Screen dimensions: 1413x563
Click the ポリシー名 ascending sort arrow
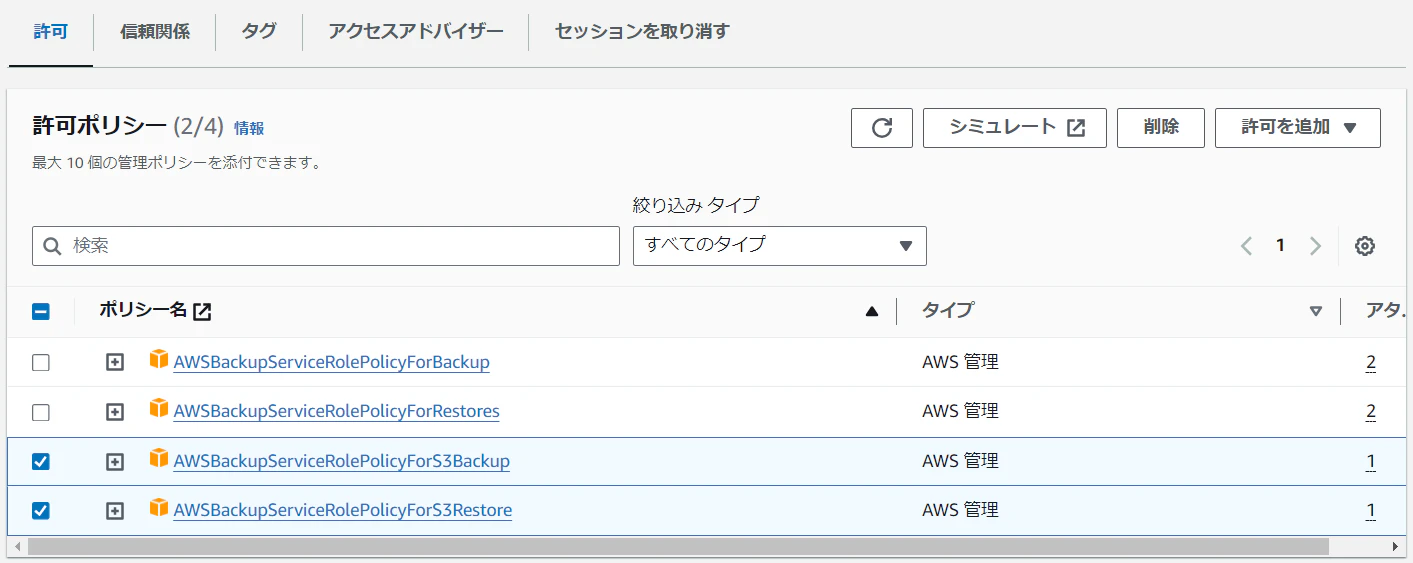871,312
